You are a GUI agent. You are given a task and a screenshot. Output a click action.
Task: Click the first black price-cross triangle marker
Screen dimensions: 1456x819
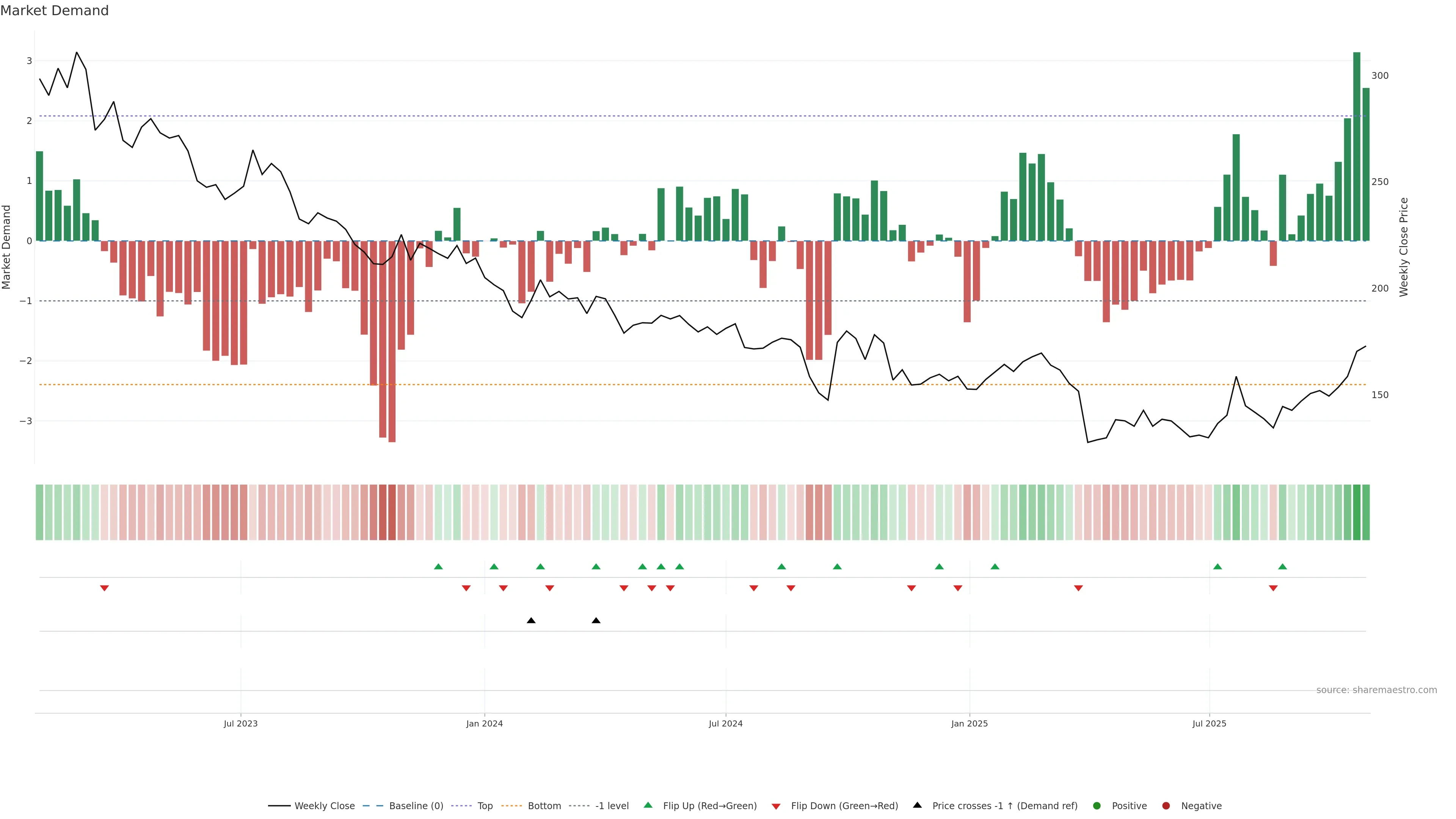tap(531, 621)
